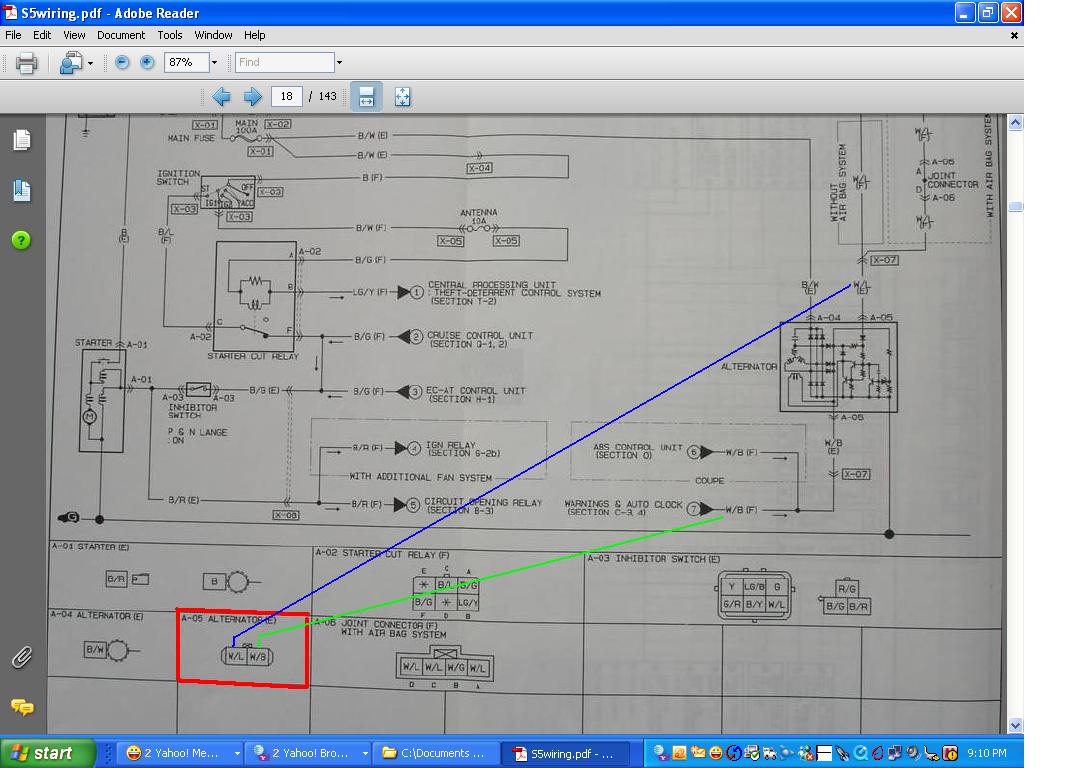Image resolution: width=1068 pixels, height=768 pixels.
Task: Open the Pages panel in sidebar
Action: 21,141
